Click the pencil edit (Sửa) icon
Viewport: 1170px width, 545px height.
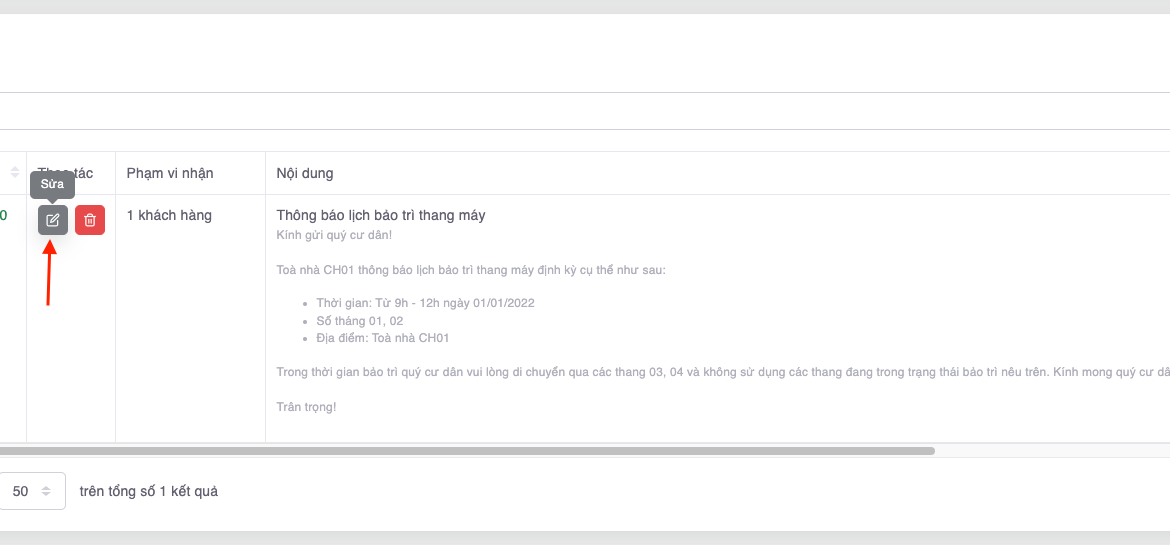(x=53, y=220)
